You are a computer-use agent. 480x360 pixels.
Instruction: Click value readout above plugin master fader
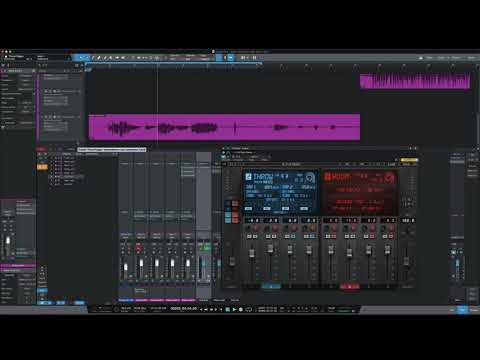(x=408, y=220)
